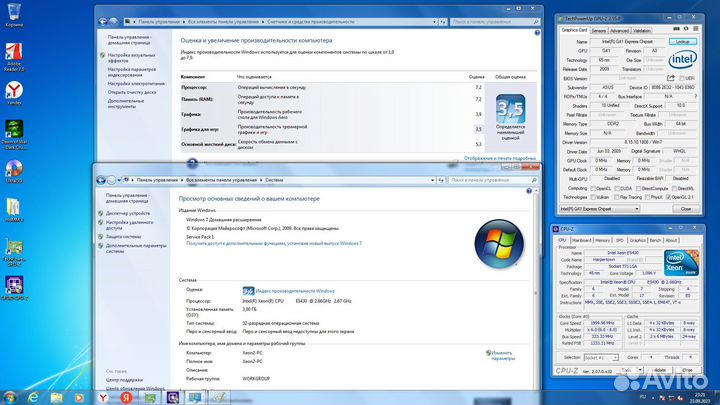Click the search field in System window
The image size is (720, 405).
493,180
